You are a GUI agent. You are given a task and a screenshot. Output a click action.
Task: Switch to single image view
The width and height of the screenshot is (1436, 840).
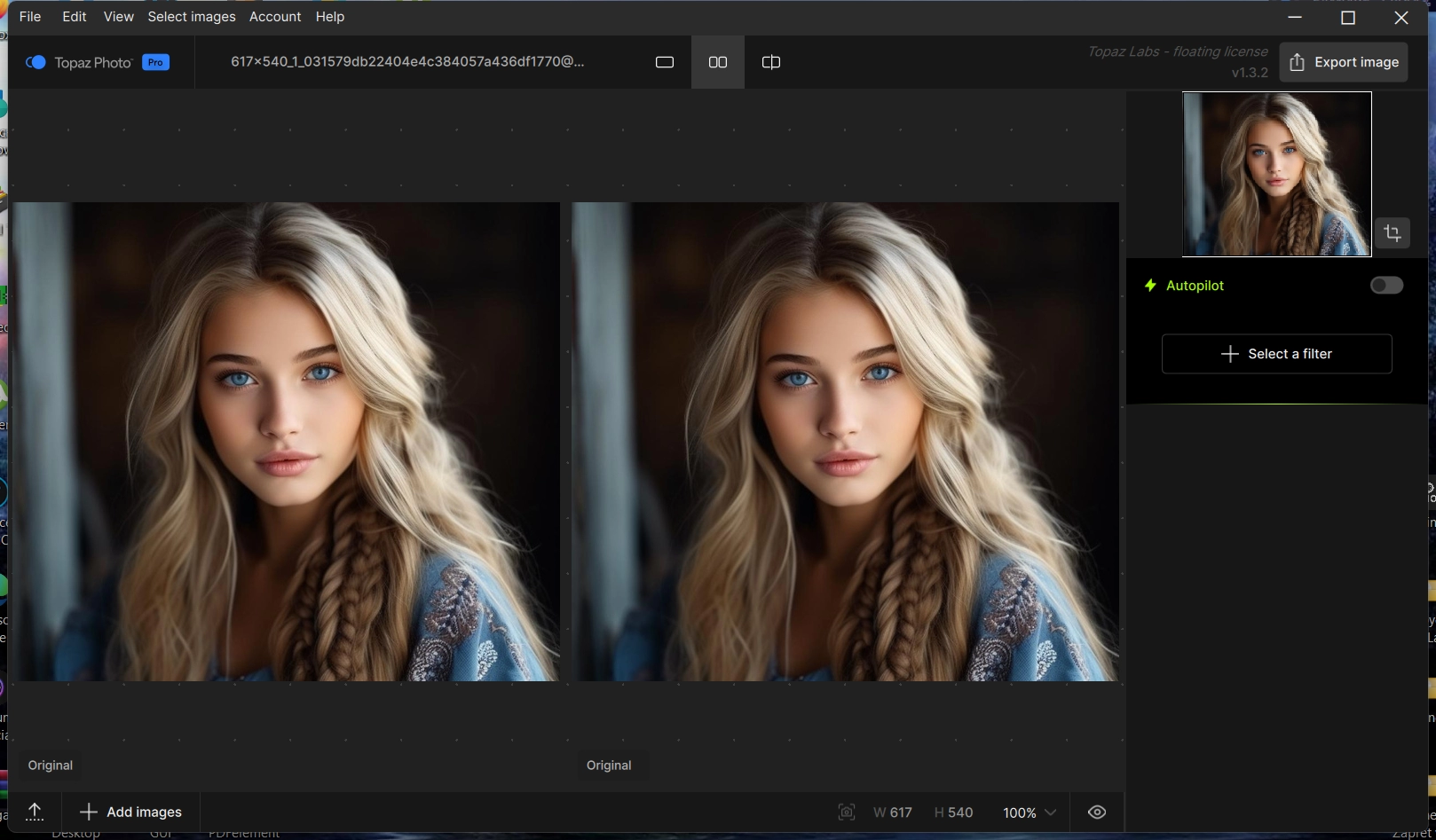tap(664, 62)
